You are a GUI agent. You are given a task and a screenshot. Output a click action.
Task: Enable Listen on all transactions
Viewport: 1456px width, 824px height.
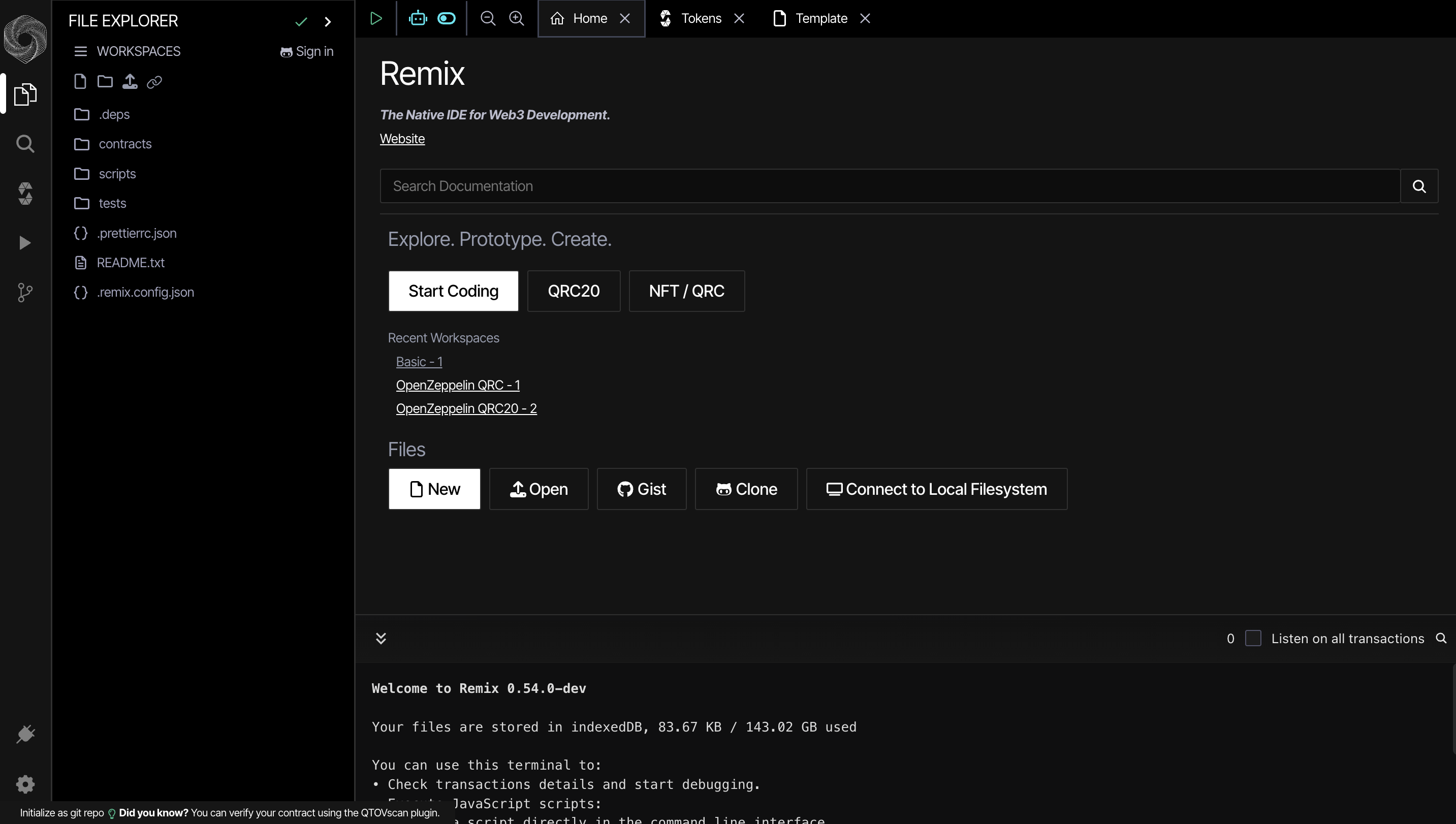coord(1252,638)
